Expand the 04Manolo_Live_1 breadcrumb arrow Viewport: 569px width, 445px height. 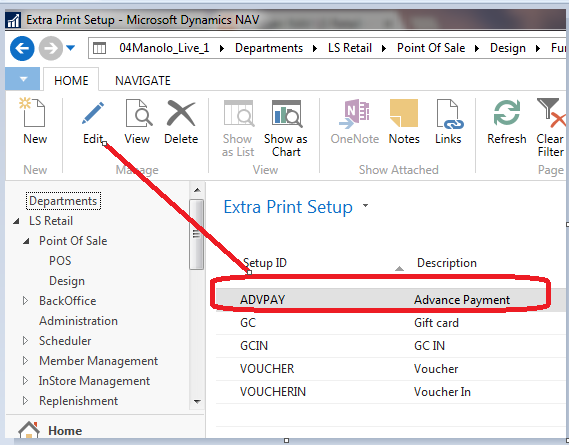[222, 48]
